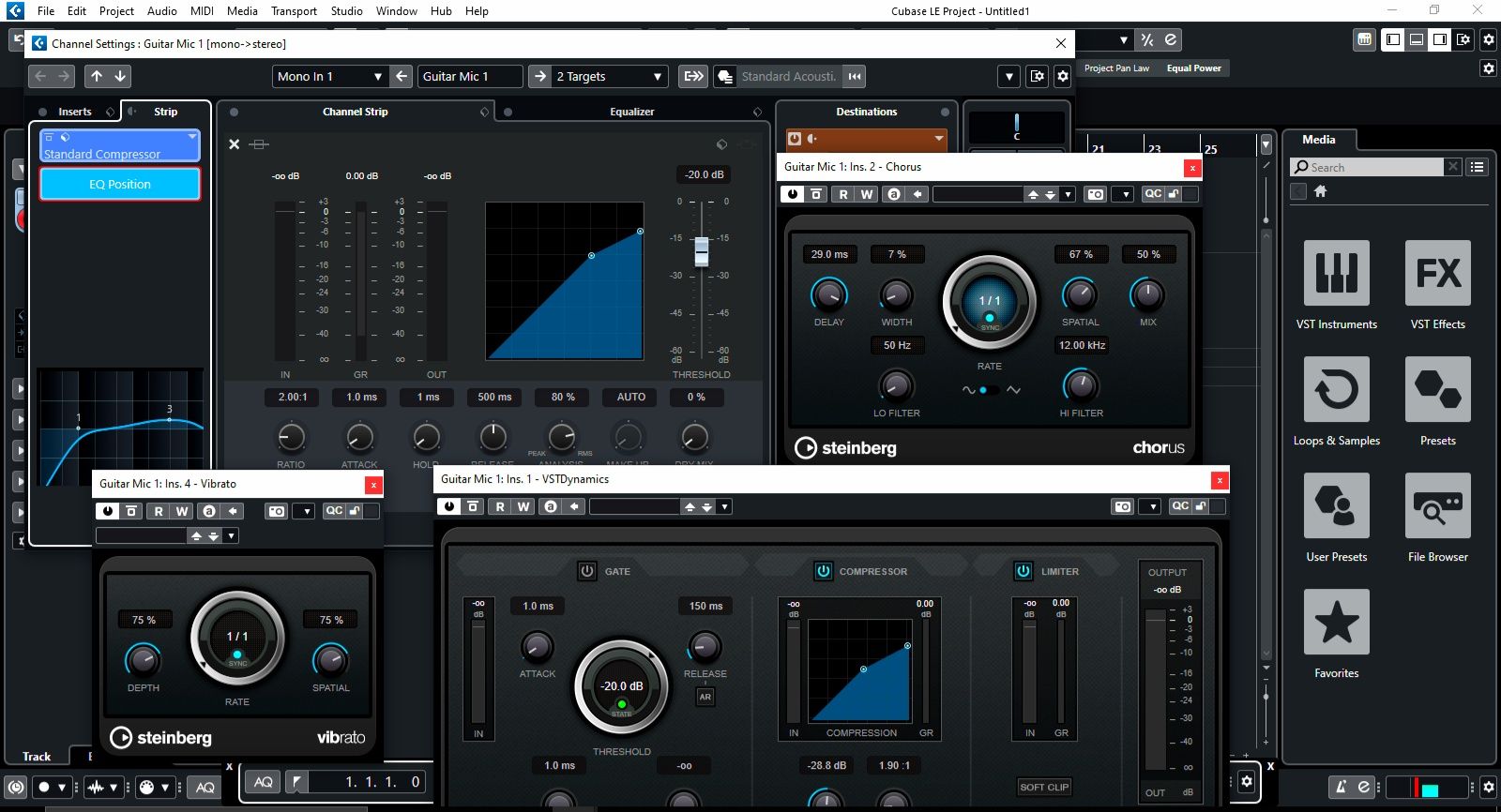Image resolution: width=1501 pixels, height=812 pixels.
Task: Switch to Inserts tab
Action: [x=74, y=111]
